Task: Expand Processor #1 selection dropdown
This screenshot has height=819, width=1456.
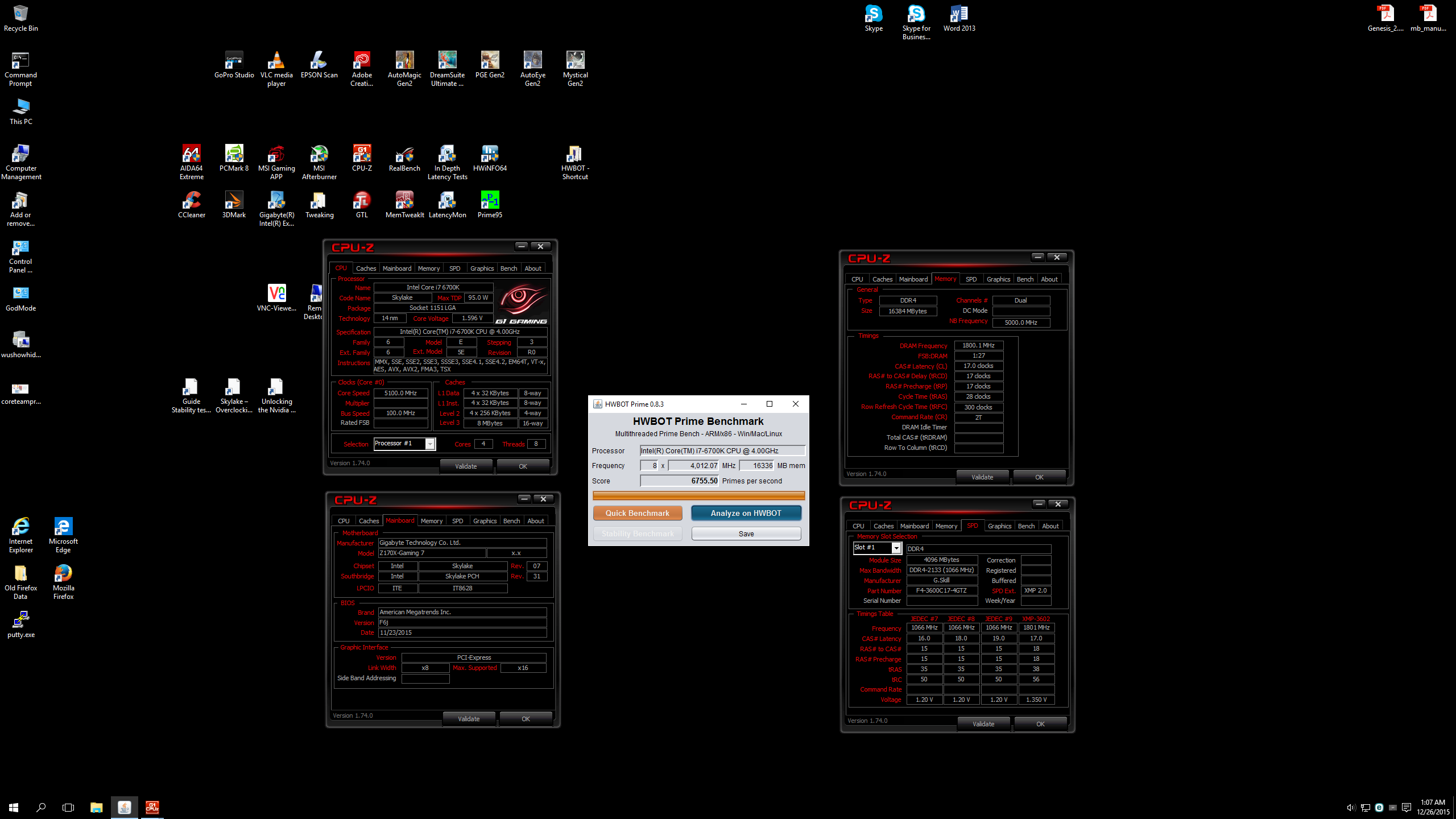Action: click(430, 444)
